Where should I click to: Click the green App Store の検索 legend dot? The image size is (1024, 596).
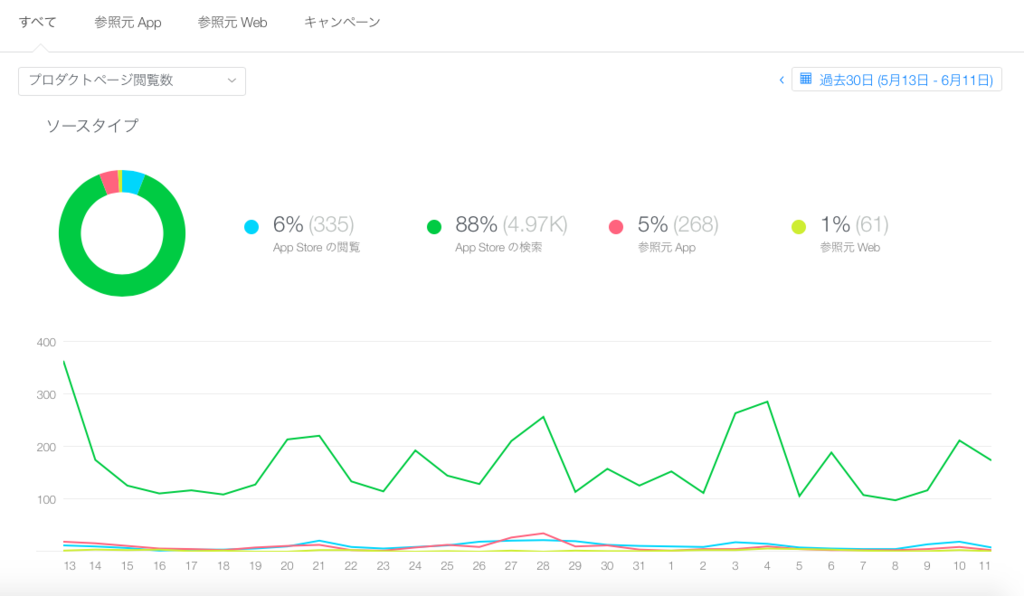[434, 227]
